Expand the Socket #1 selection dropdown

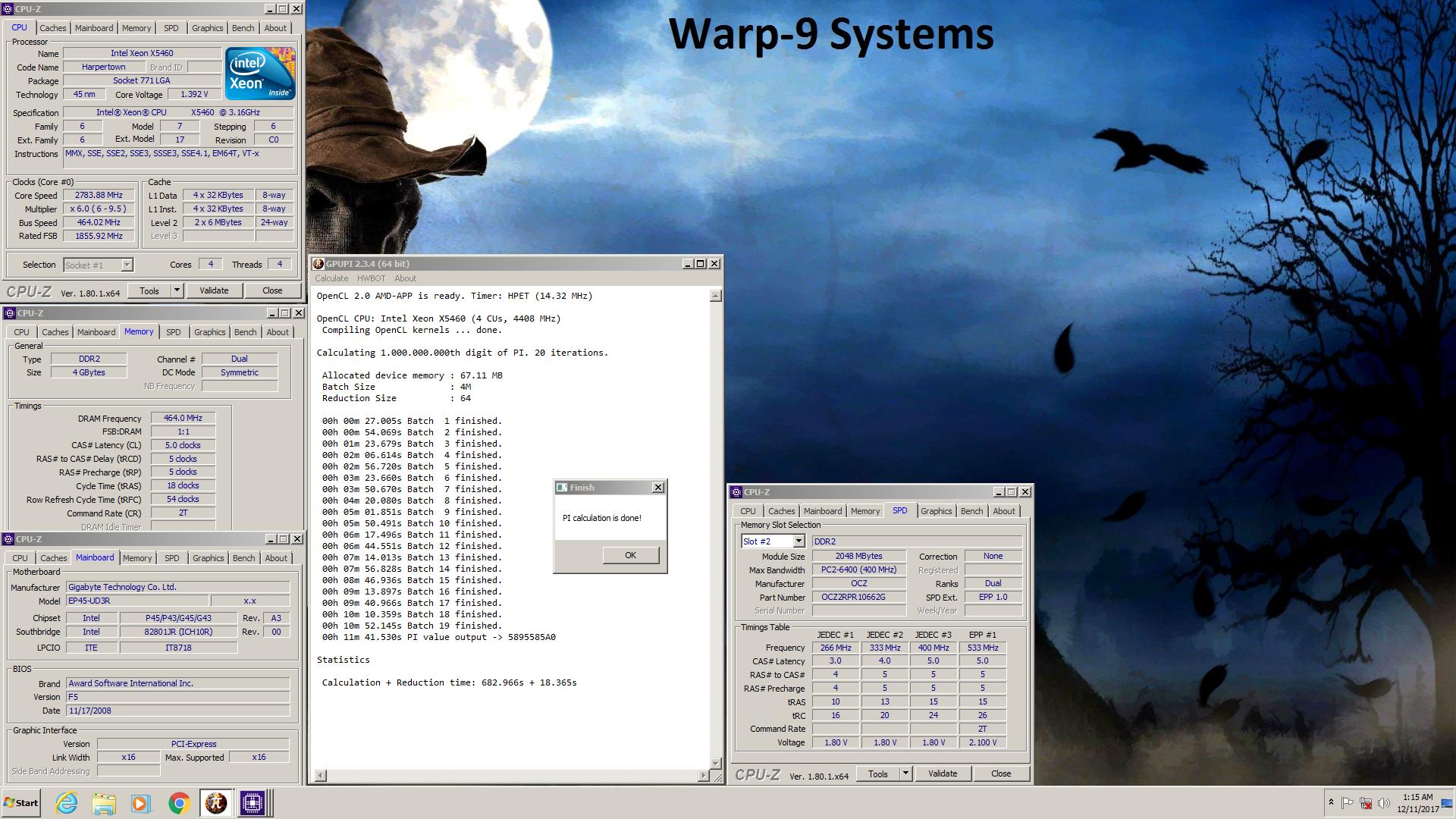tap(127, 265)
